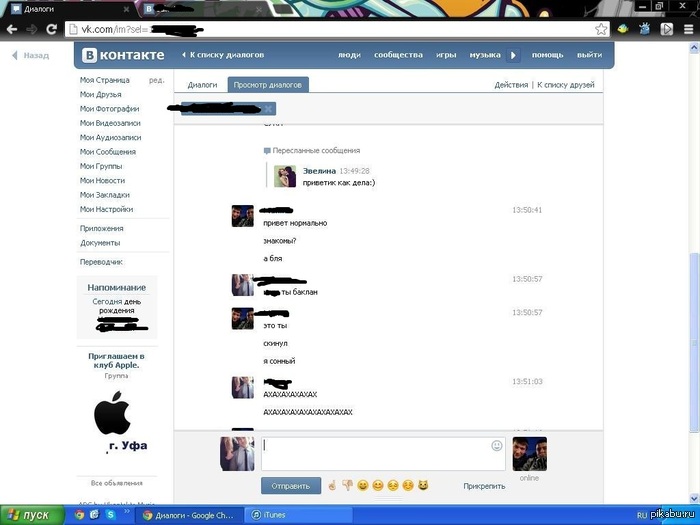Switch to Диалоги Google Chrome taskbar item
The height and width of the screenshot is (525, 700).
[x=189, y=515]
